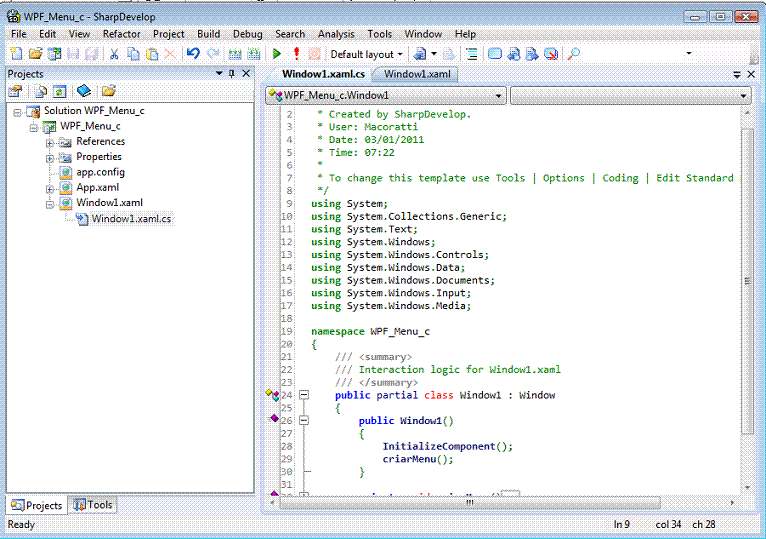Click the Save file disk icon
The image size is (766, 539).
(x=73, y=54)
